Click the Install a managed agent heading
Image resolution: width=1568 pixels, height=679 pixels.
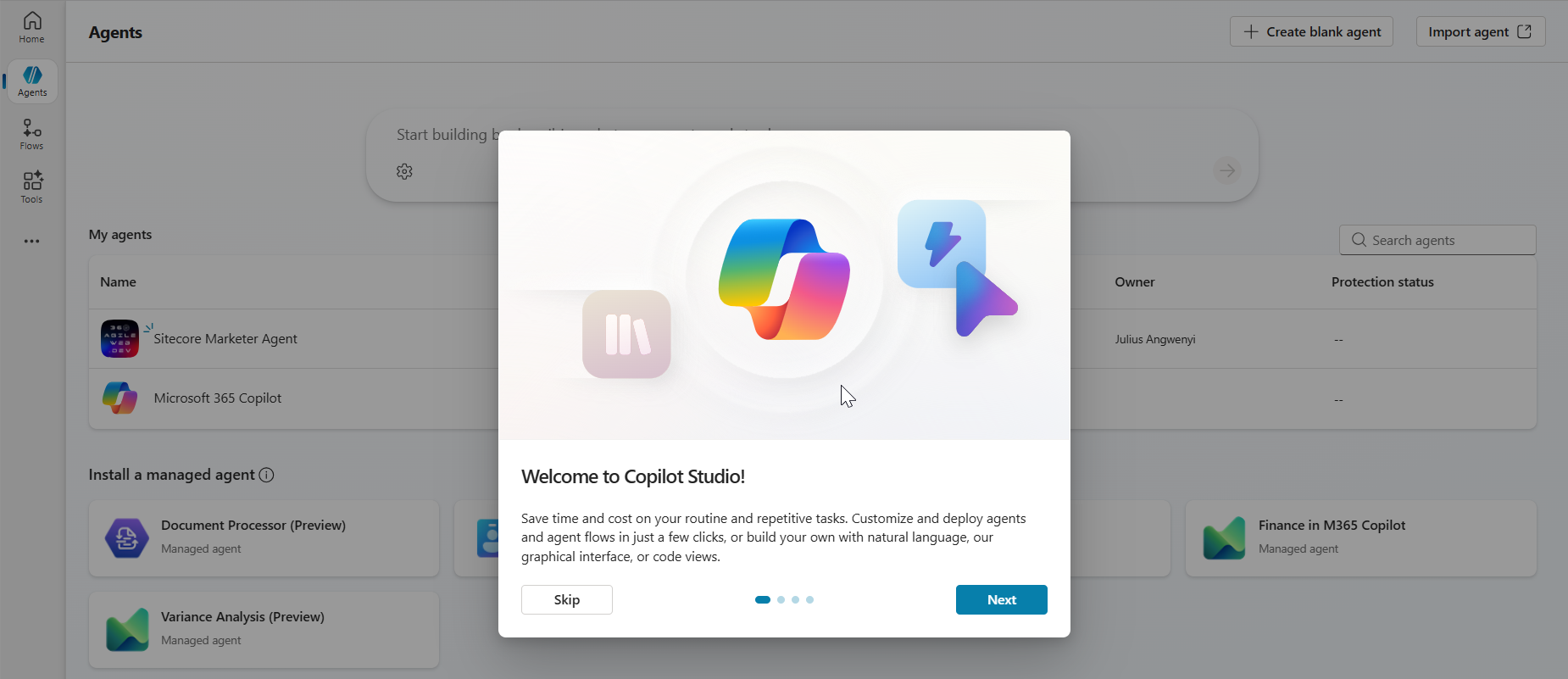tap(171, 475)
